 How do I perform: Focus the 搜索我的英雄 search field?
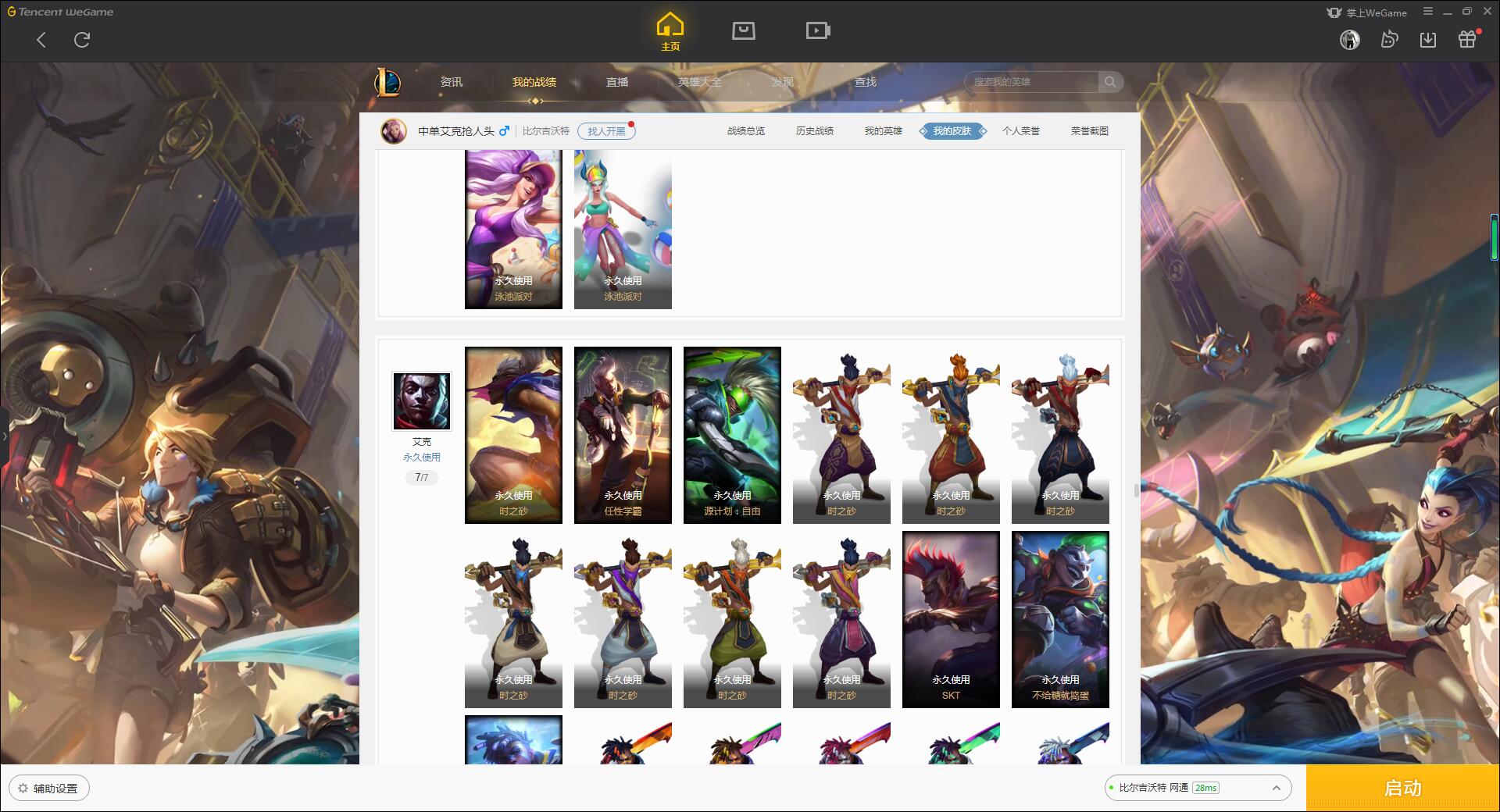1031,82
